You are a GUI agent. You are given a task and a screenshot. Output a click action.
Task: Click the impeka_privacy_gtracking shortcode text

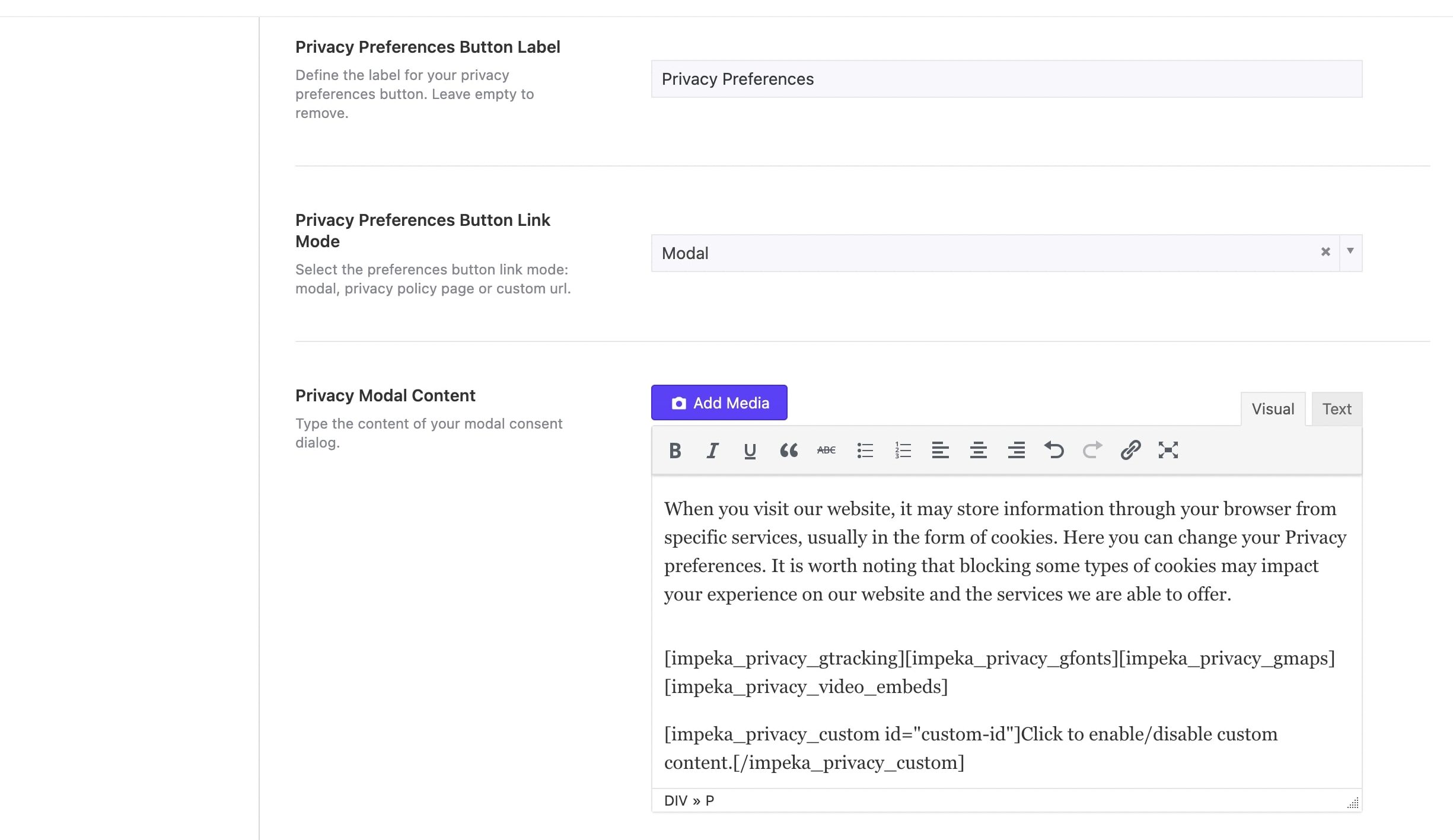[x=784, y=658]
